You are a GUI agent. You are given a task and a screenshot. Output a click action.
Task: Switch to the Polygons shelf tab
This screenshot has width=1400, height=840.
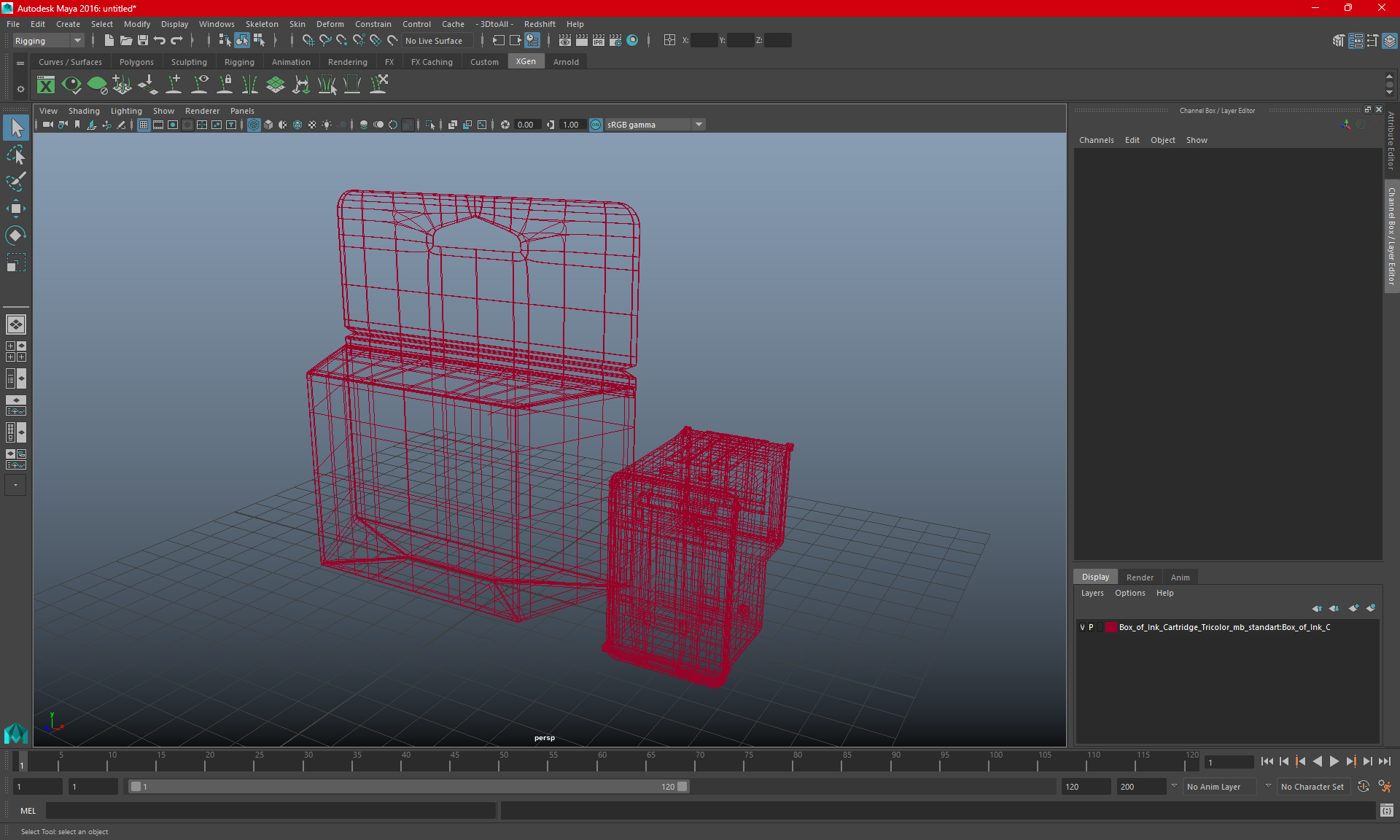(x=136, y=62)
